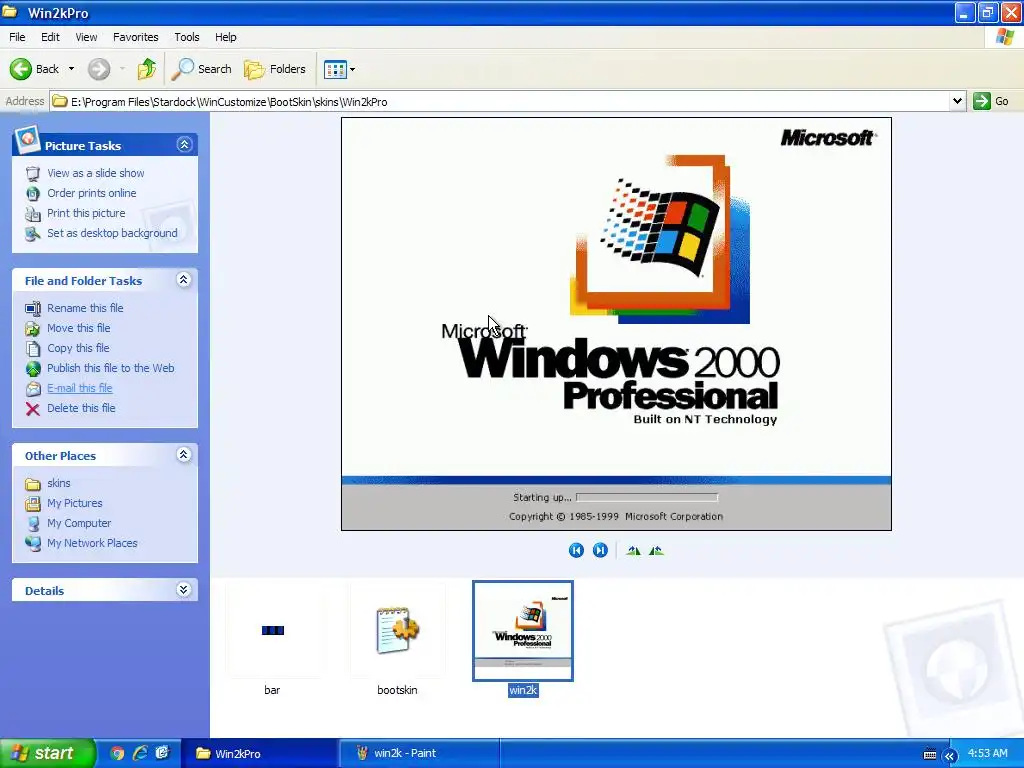This screenshot has width=1024, height=768.
Task: Click the win2k file name label
Action: [523, 690]
